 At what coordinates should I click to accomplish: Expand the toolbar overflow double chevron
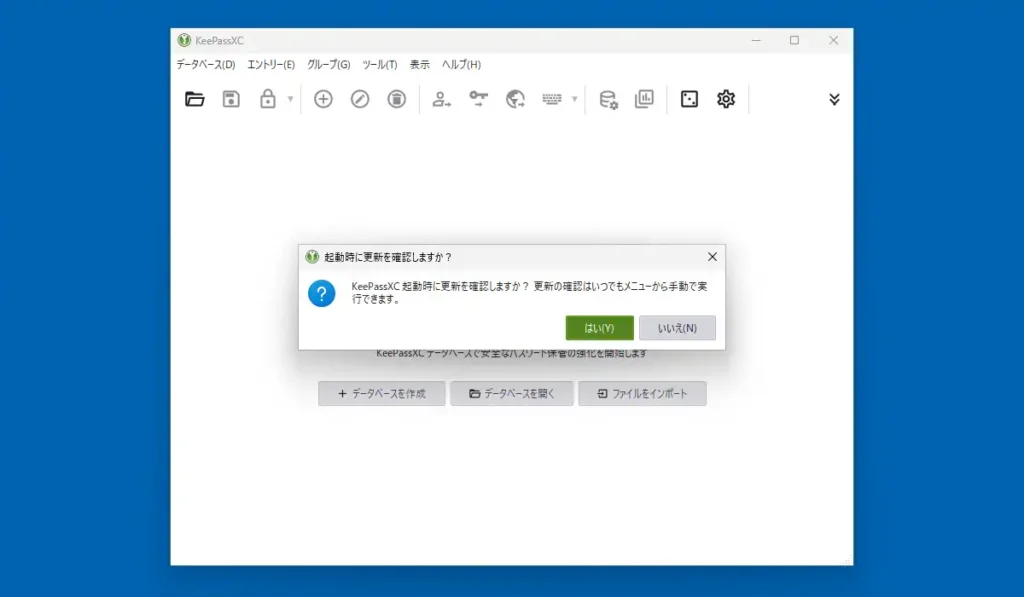(x=834, y=99)
